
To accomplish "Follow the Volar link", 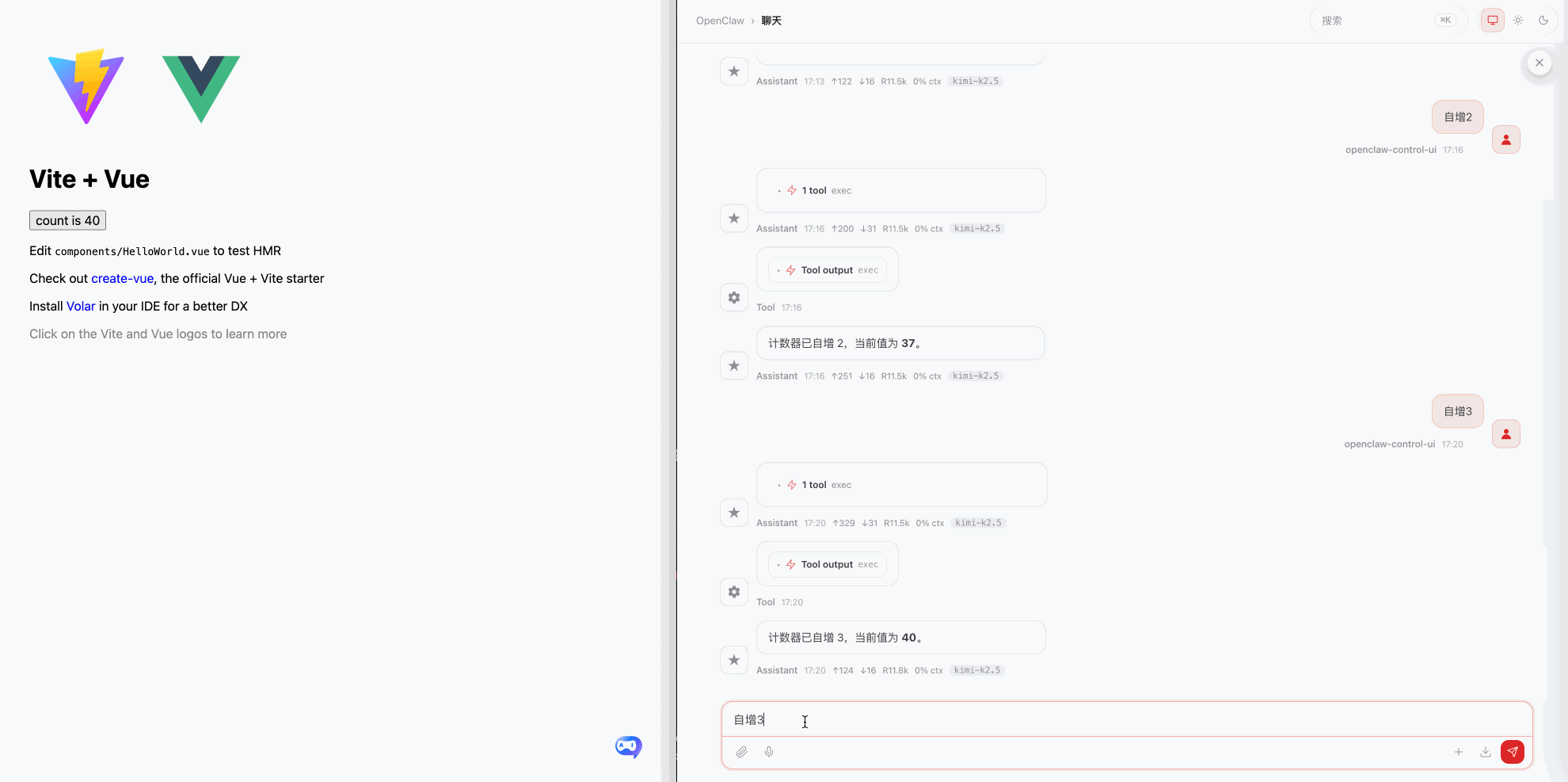I will point(81,306).
